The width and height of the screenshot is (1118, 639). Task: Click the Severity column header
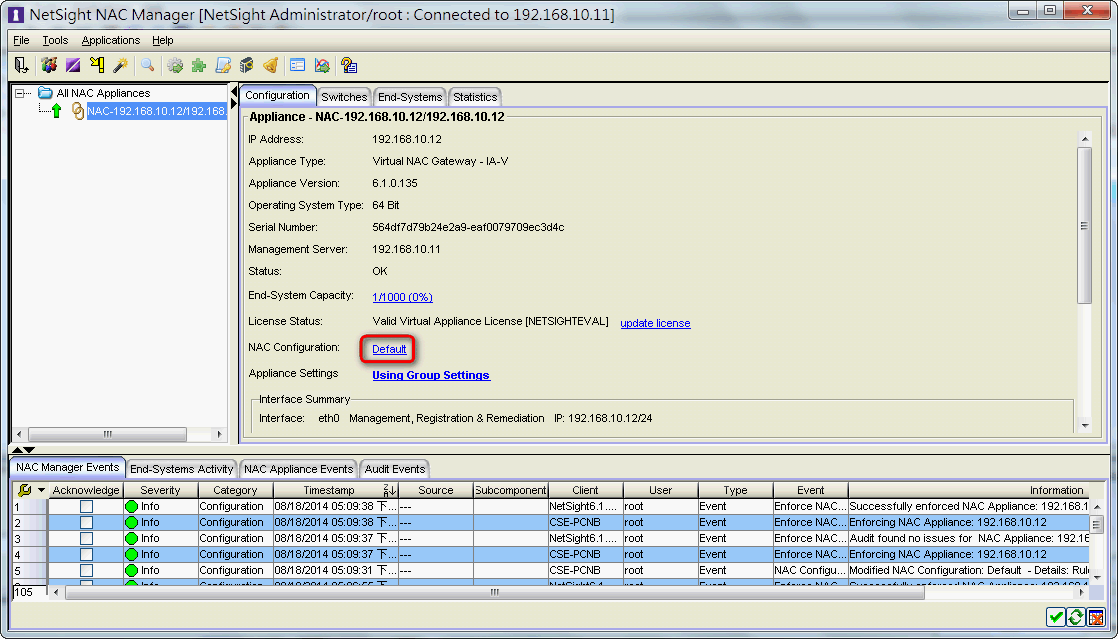[x=160, y=490]
